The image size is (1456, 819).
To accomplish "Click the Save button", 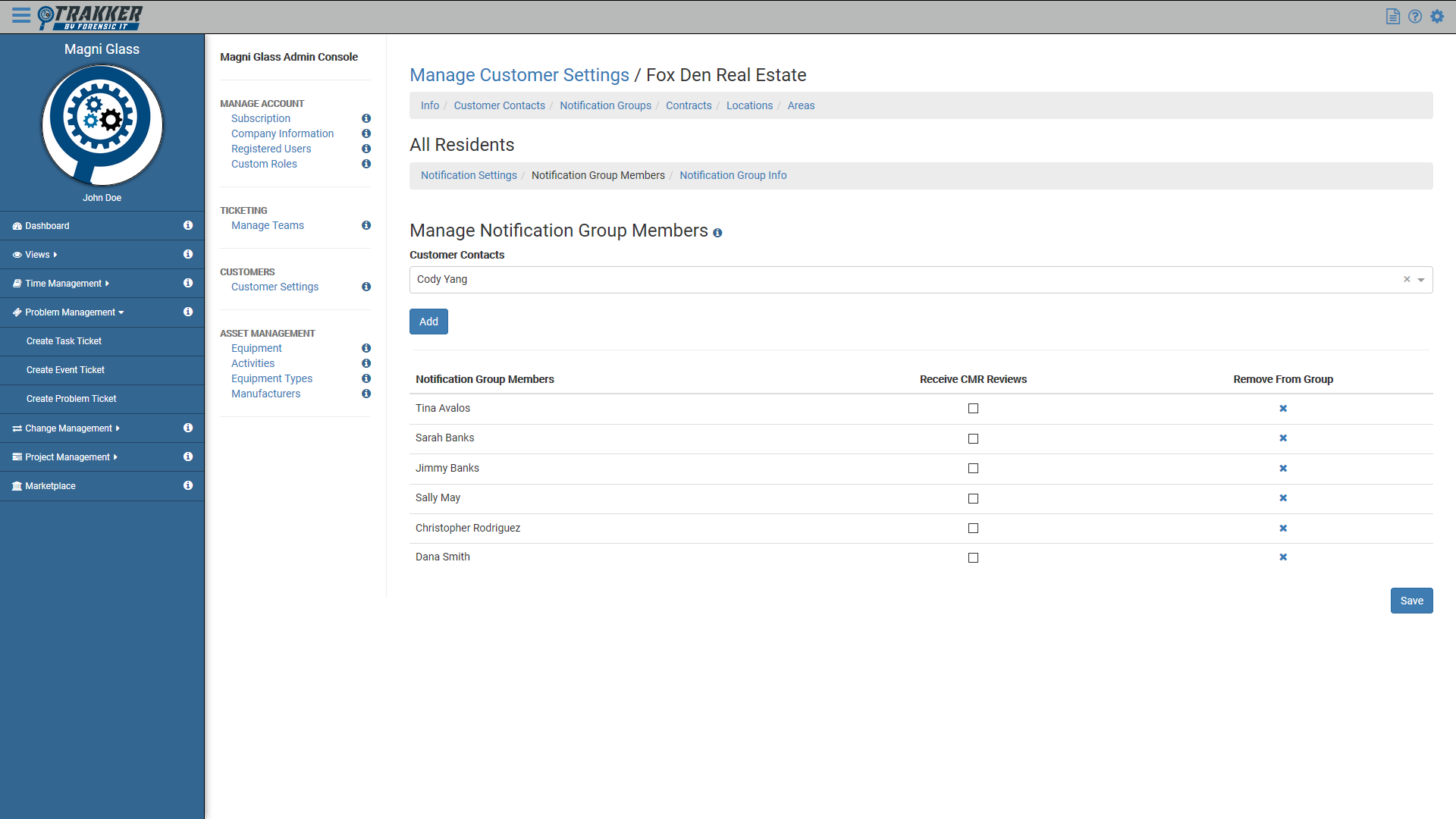I will pos(1411,601).
